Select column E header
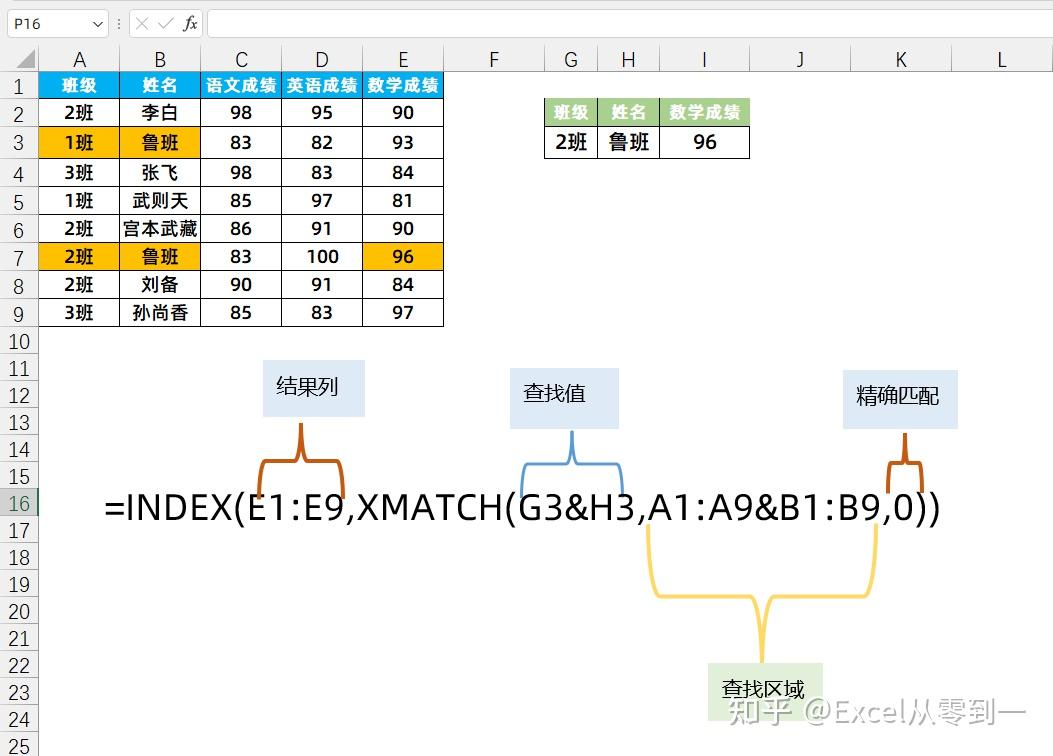 point(402,58)
